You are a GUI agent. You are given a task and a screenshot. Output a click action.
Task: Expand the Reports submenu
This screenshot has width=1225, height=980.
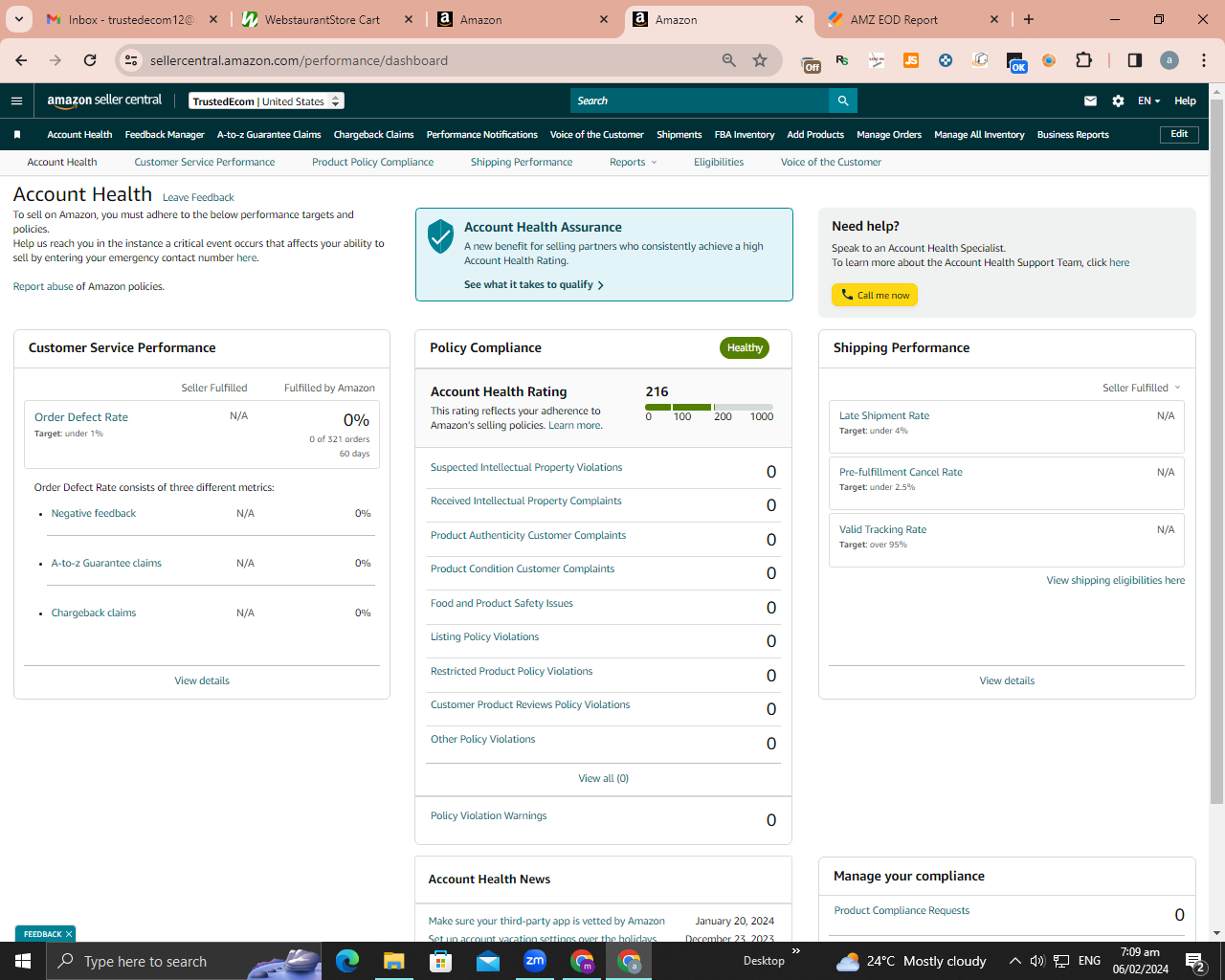click(x=633, y=163)
